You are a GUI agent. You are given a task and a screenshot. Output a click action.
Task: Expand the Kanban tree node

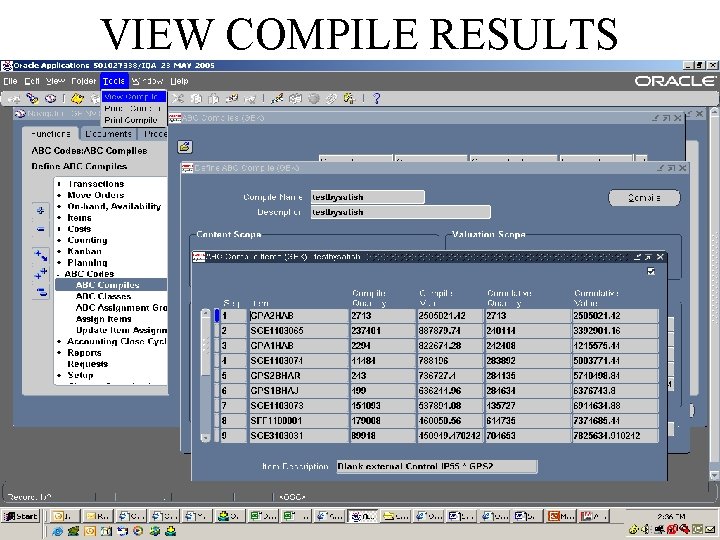point(59,251)
